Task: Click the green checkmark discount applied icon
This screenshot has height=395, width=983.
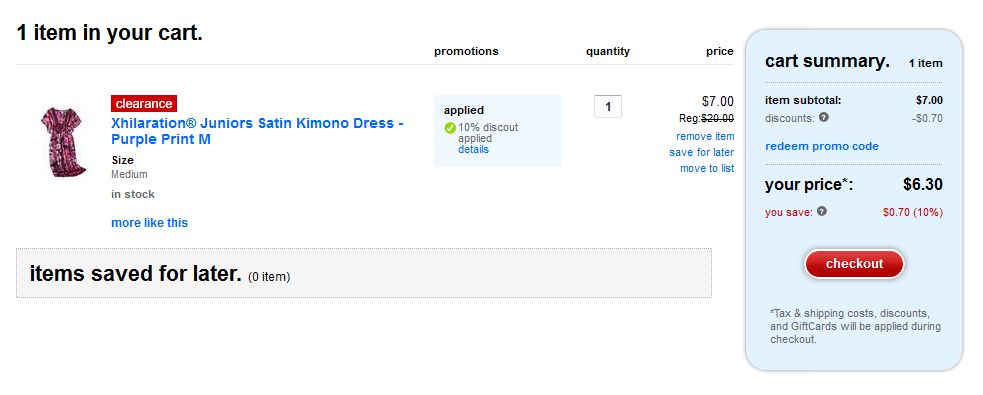Action: point(449,128)
